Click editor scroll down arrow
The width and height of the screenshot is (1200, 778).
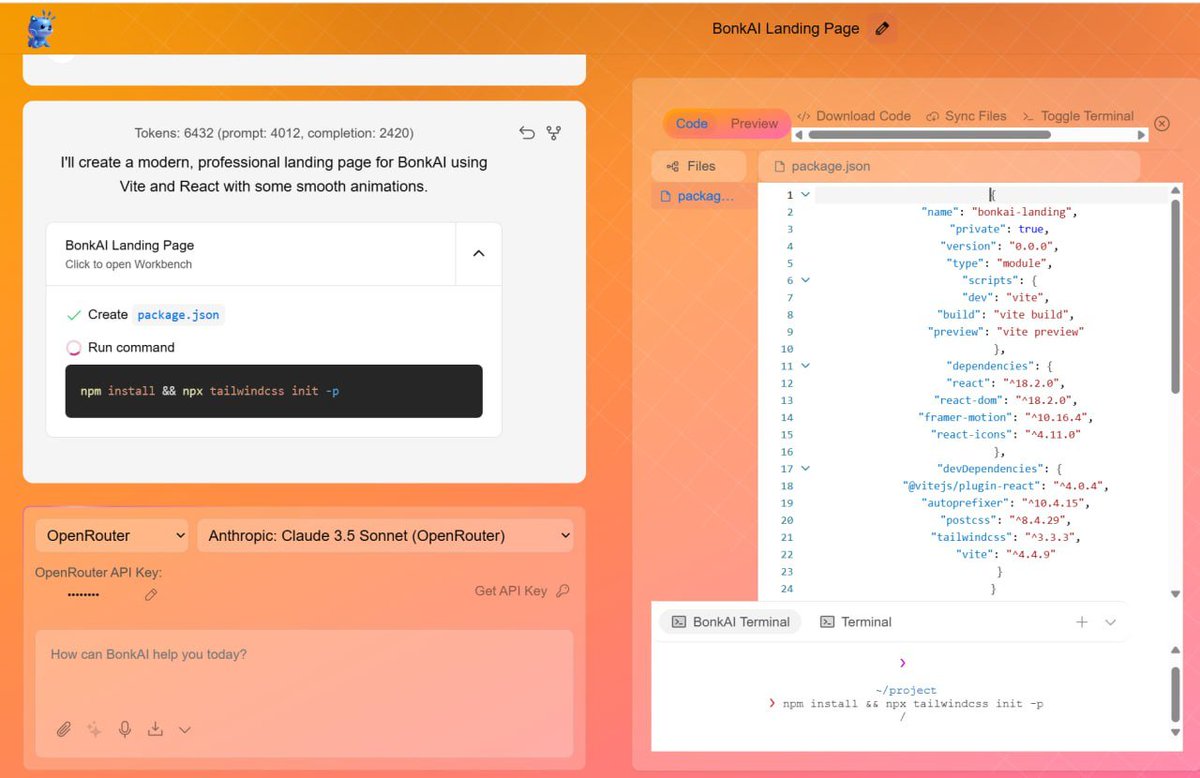tap(1175, 594)
